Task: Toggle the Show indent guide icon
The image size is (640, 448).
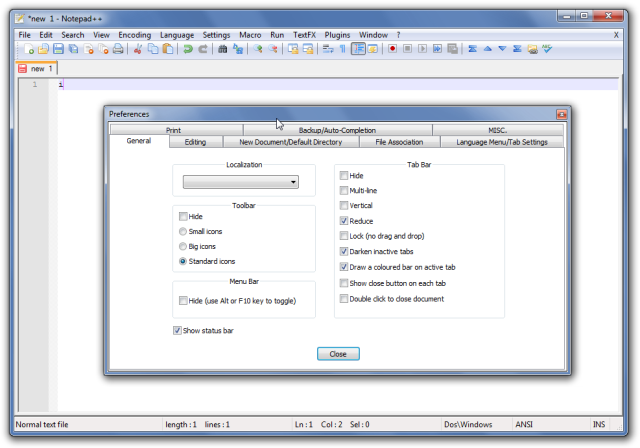Action: click(358, 49)
